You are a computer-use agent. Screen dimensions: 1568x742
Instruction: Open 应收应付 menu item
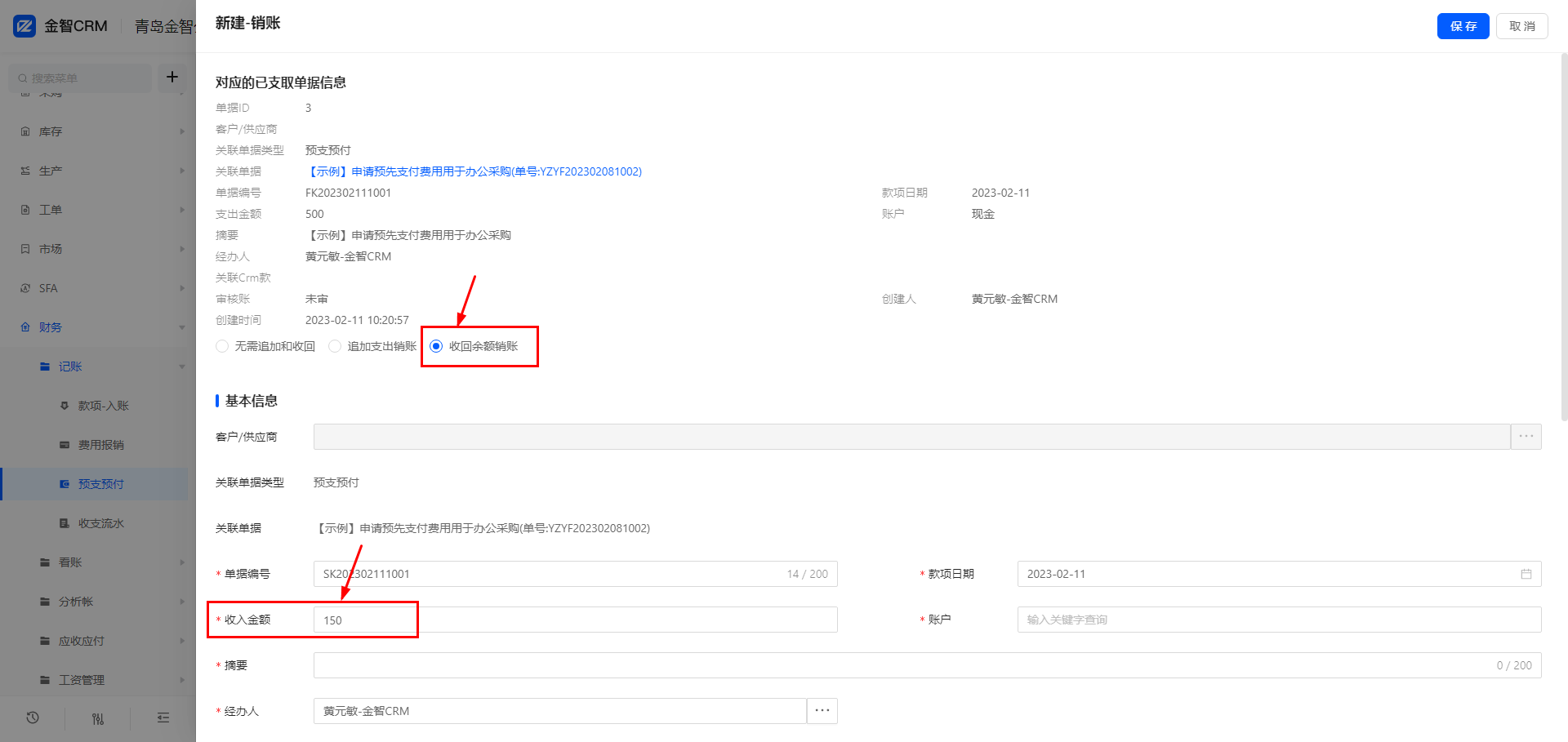(x=82, y=641)
